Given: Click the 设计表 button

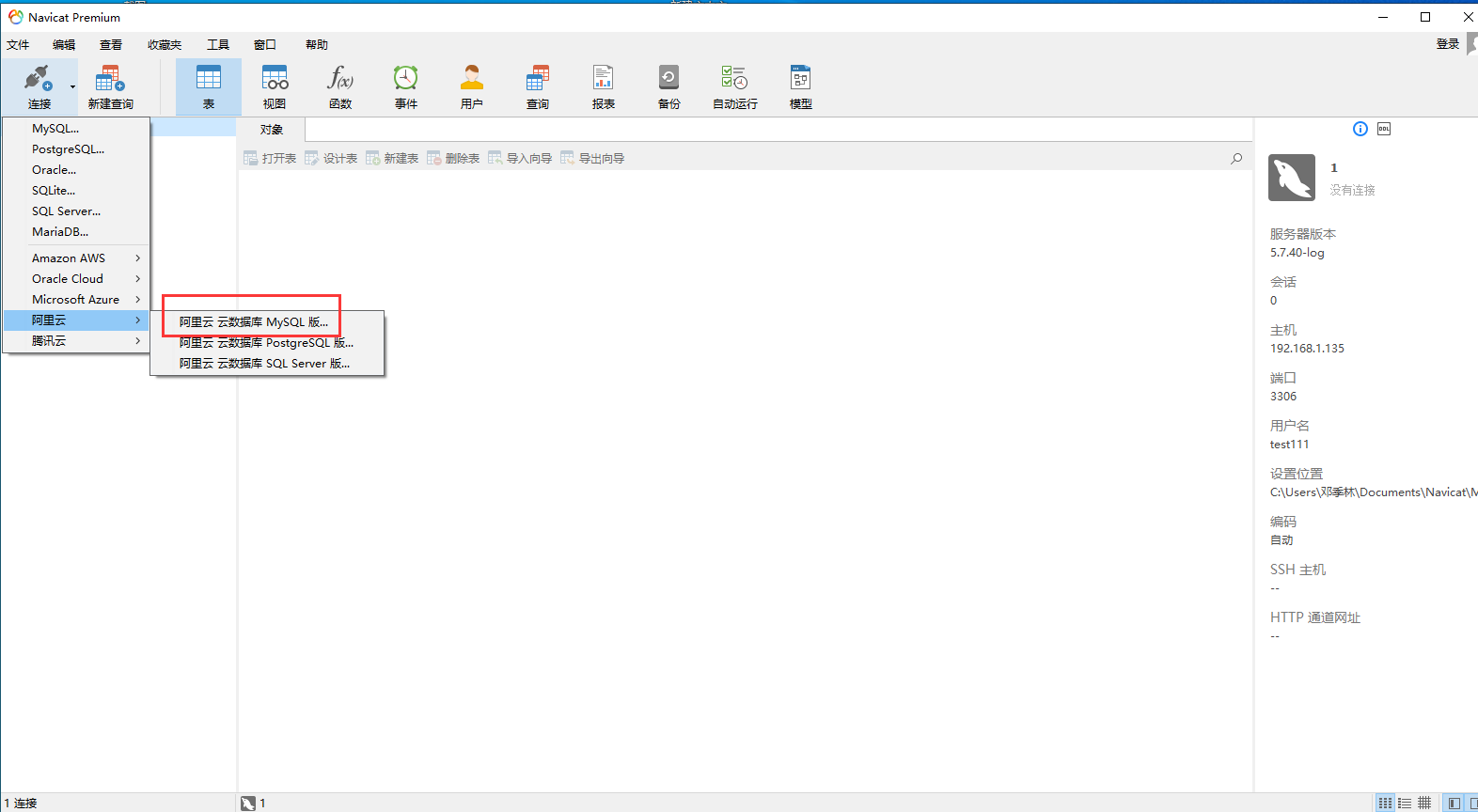Looking at the screenshot, I should pyautogui.click(x=331, y=158).
